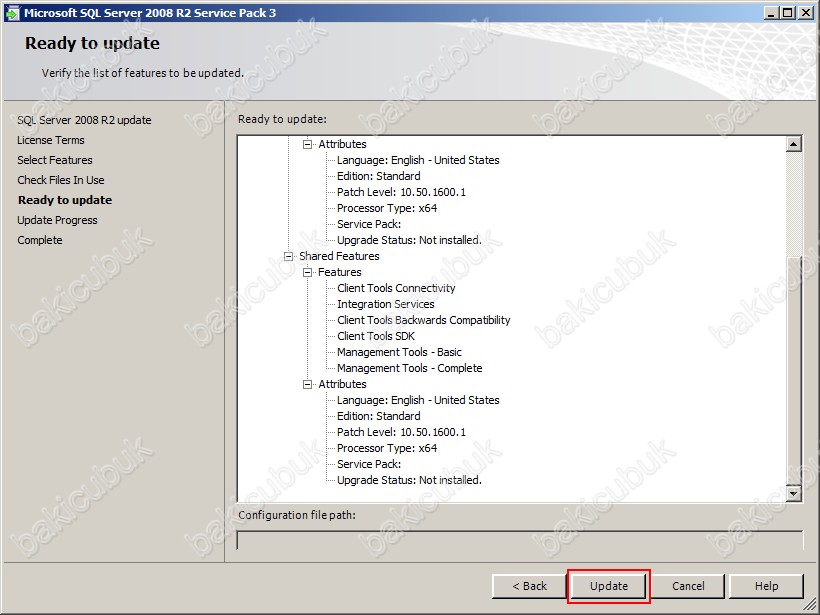The image size is (820, 615).
Task: Select Management Tools - Complete item
Action: point(409,368)
